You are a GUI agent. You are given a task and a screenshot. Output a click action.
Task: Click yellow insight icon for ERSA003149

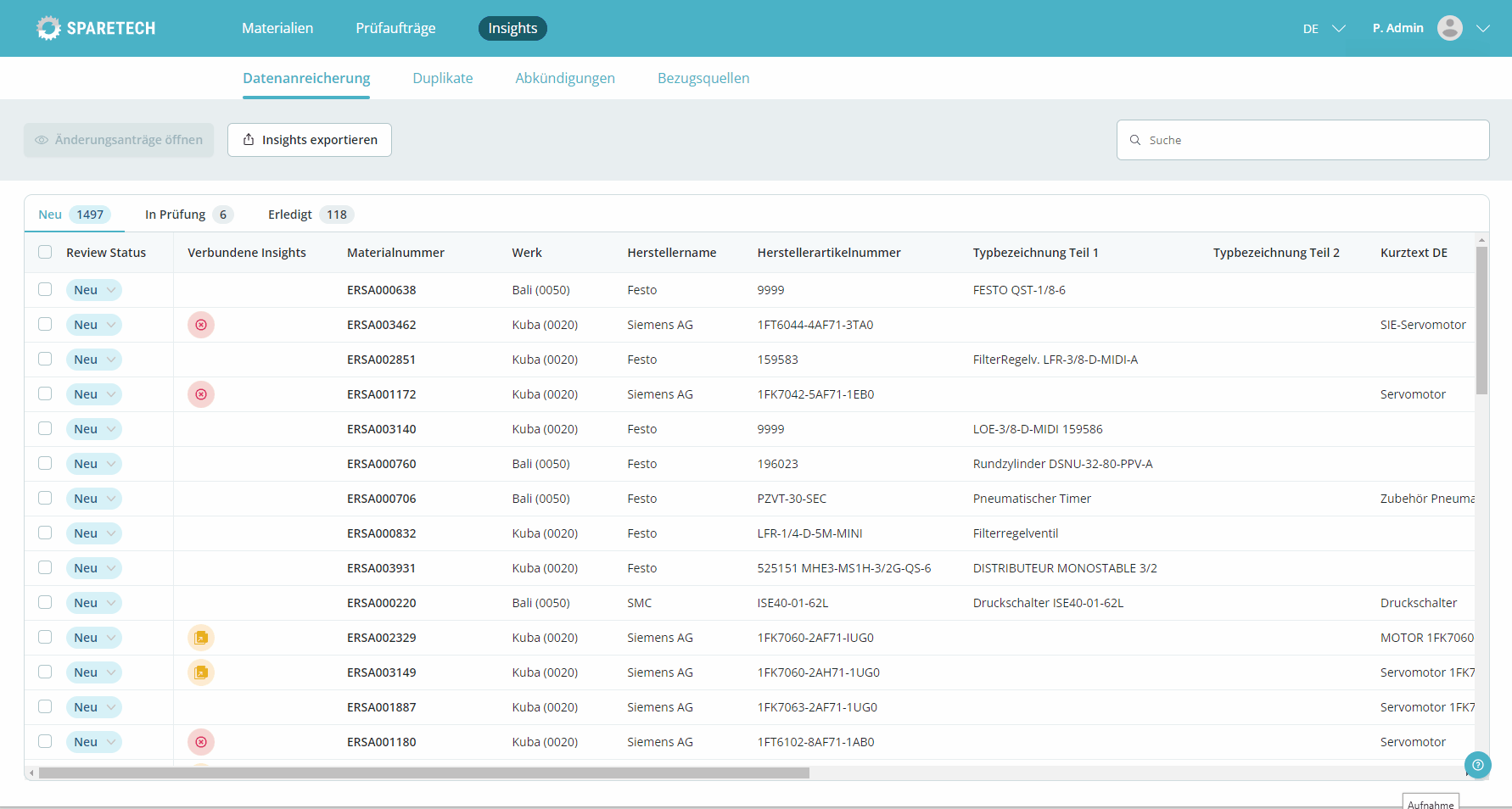(201, 672)
